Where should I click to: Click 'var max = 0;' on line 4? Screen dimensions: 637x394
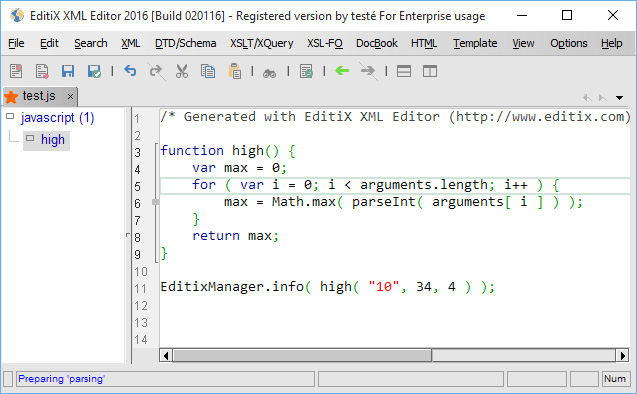click(239, 168)
